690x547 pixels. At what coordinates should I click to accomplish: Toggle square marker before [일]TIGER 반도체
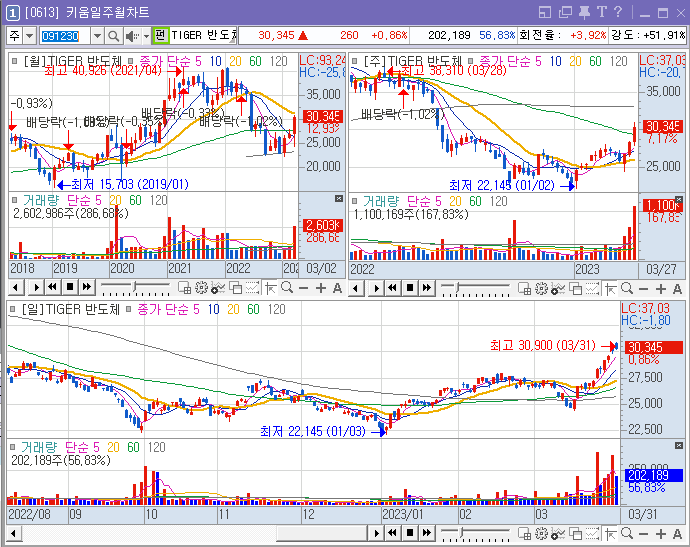point(12,309)
